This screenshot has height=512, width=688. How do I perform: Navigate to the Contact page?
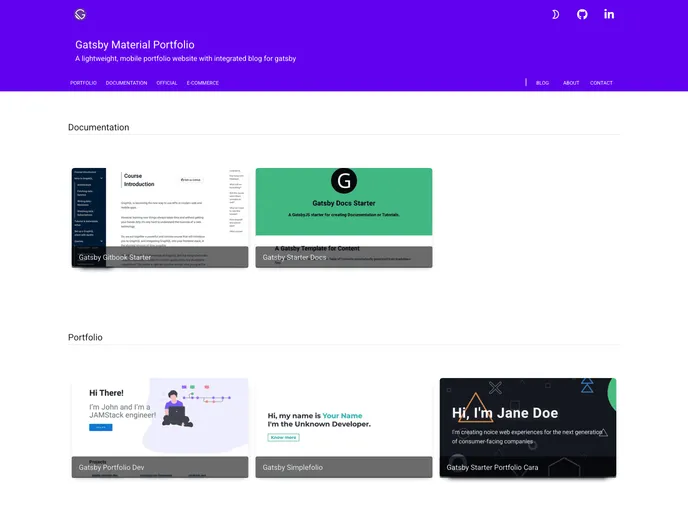coord(601,83)
